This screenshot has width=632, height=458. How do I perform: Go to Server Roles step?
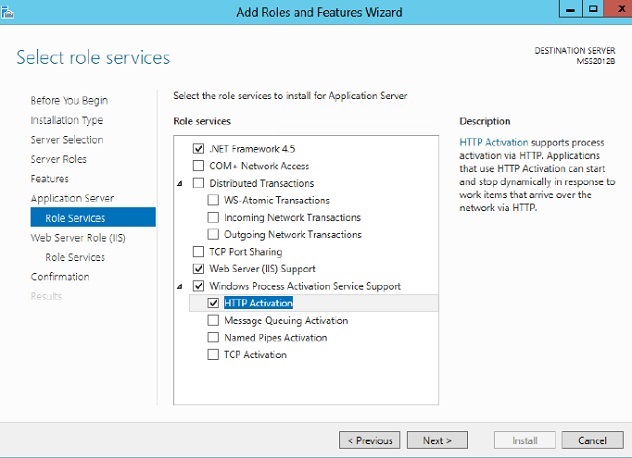pos(58,159)
